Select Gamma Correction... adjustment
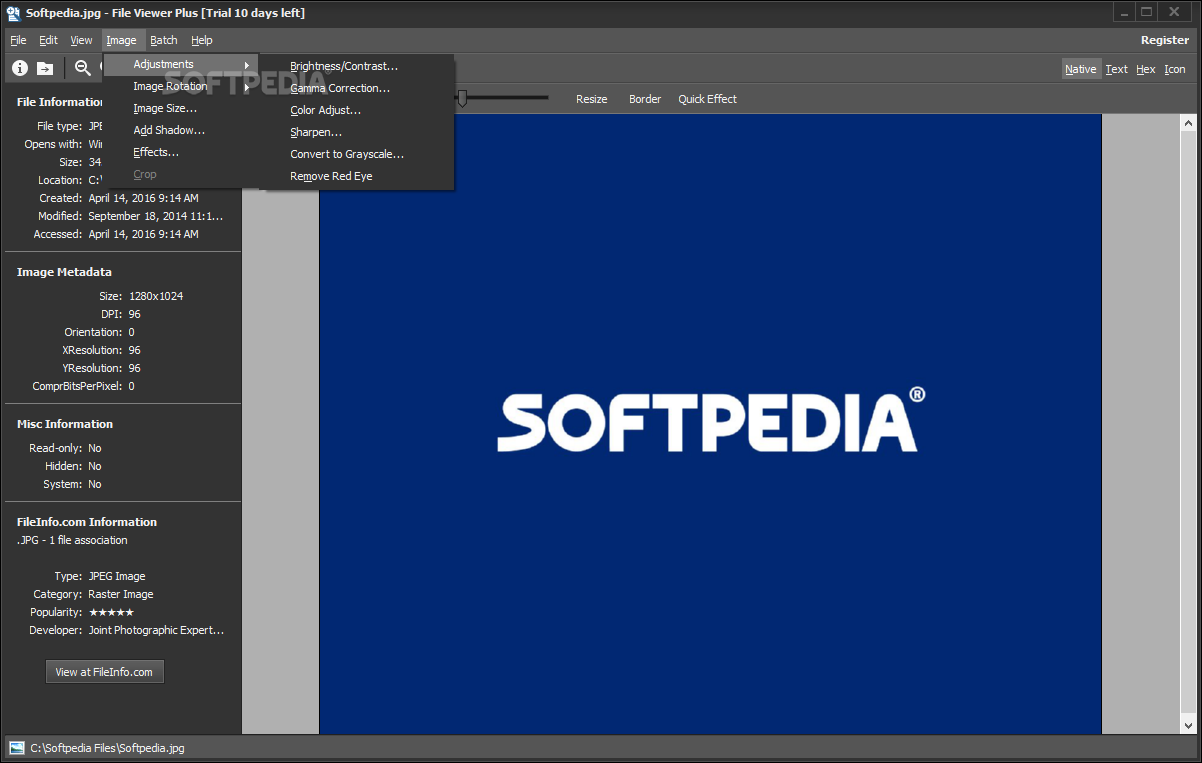 coord(358,88)
